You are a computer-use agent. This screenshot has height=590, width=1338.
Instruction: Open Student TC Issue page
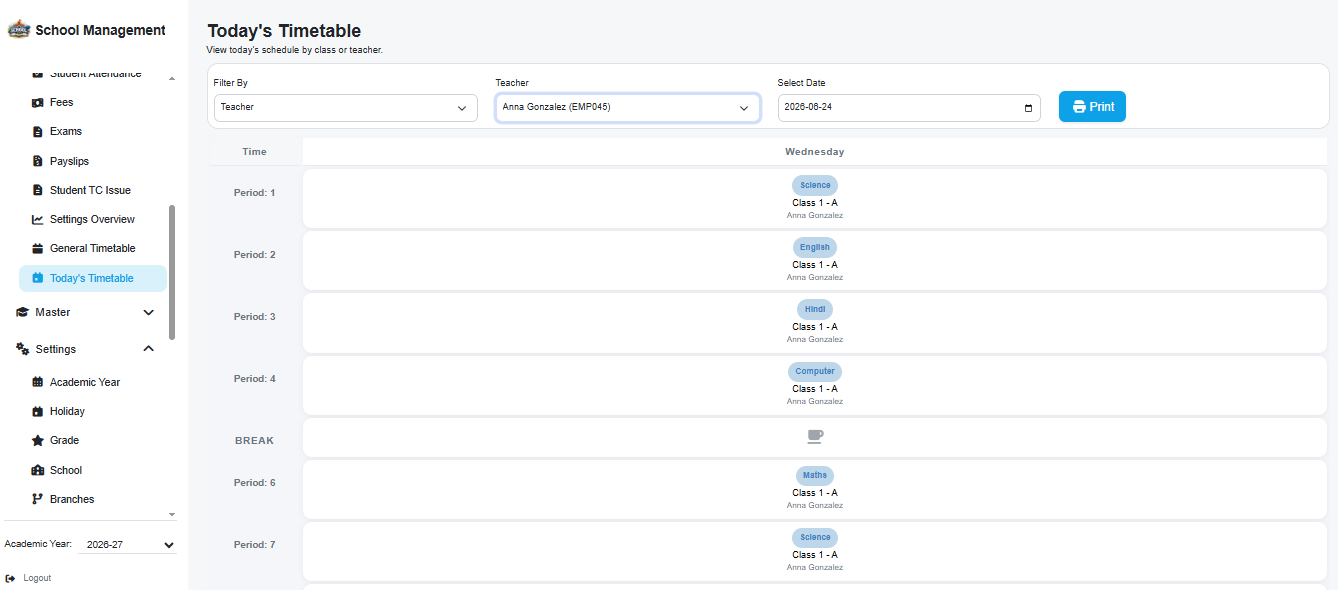(92, 190)
